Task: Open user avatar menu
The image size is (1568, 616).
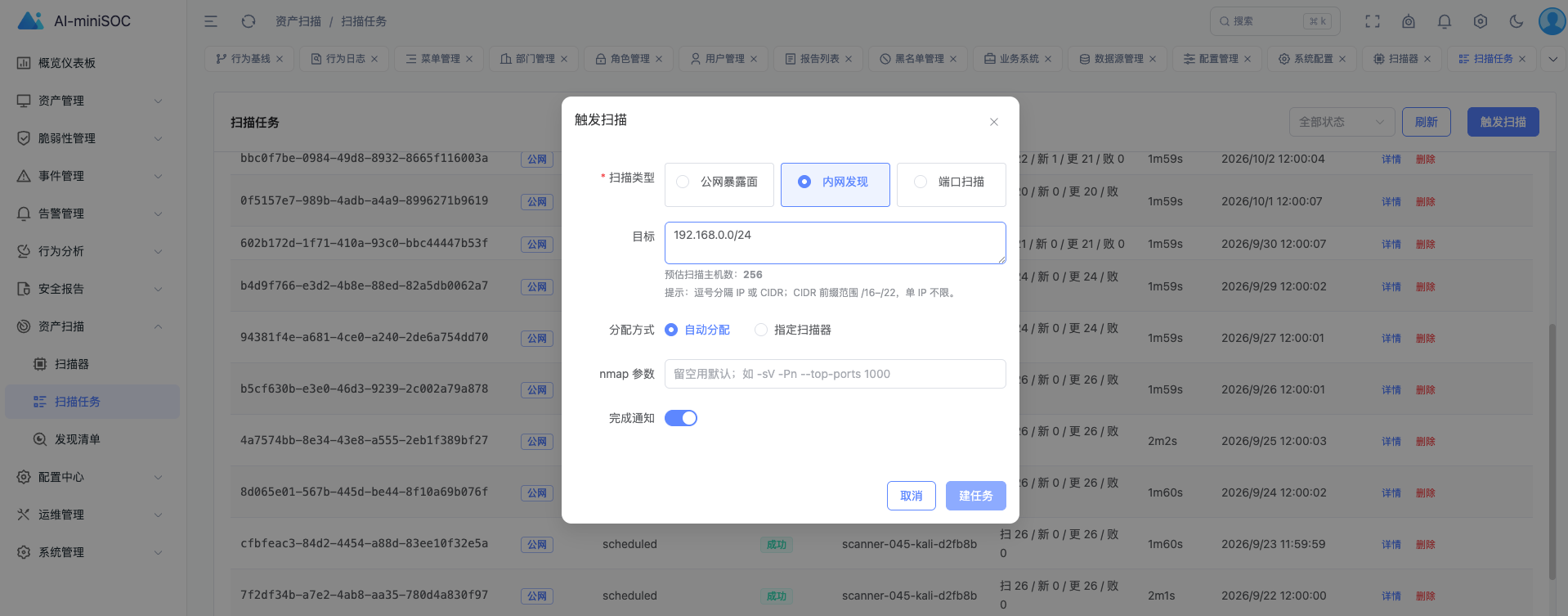Action: click(x=1552, y=21)
